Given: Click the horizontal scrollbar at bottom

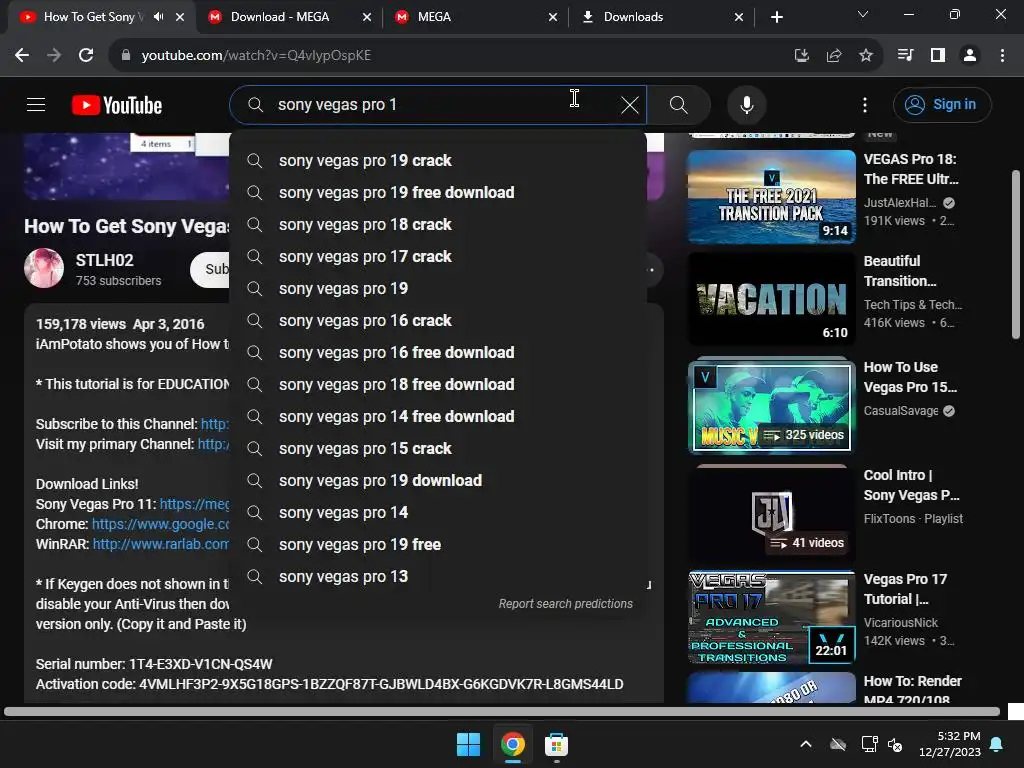Looking at the screenshot, I should [502, 712].
